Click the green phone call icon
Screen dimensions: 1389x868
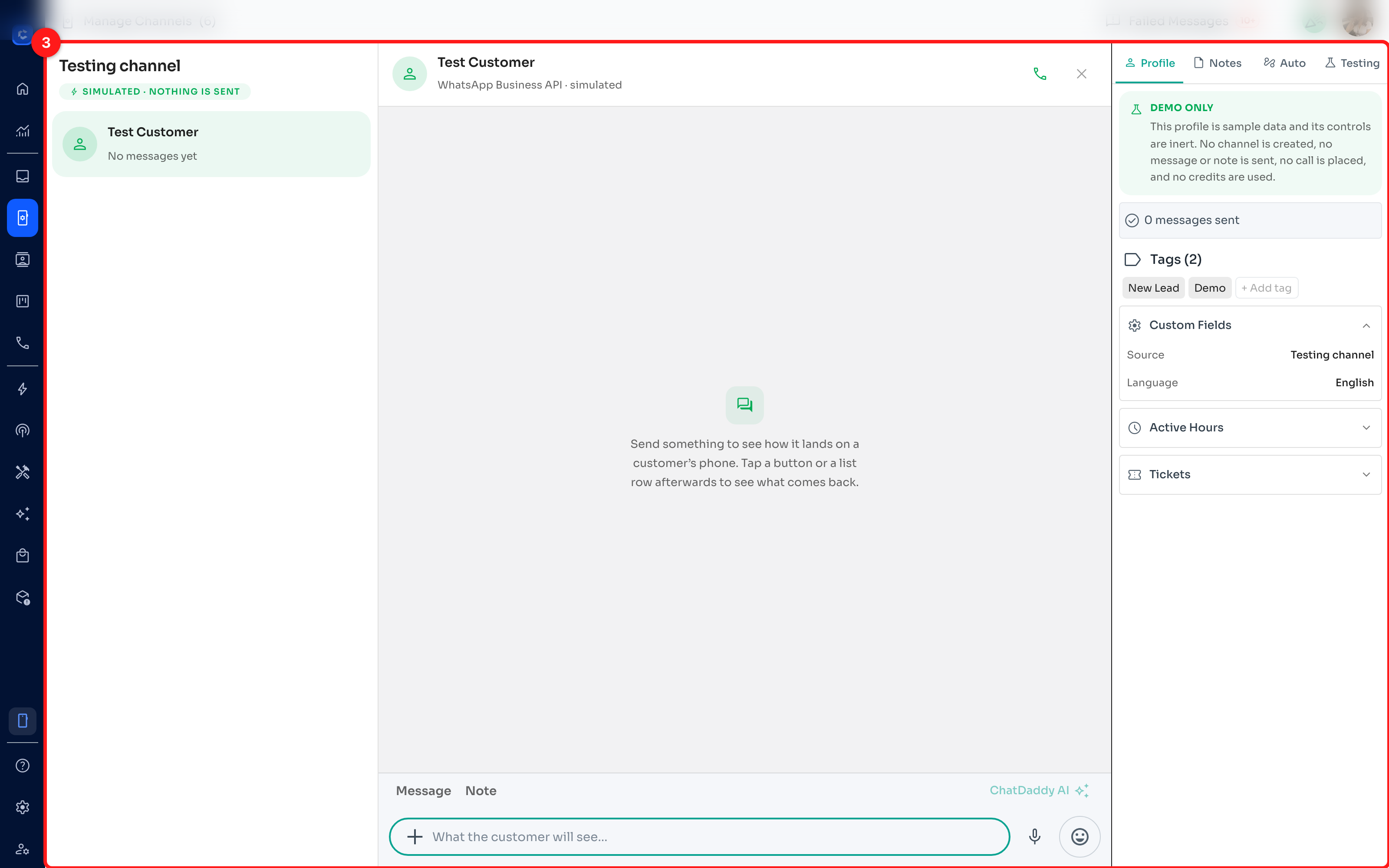[x=1040, y=74]
